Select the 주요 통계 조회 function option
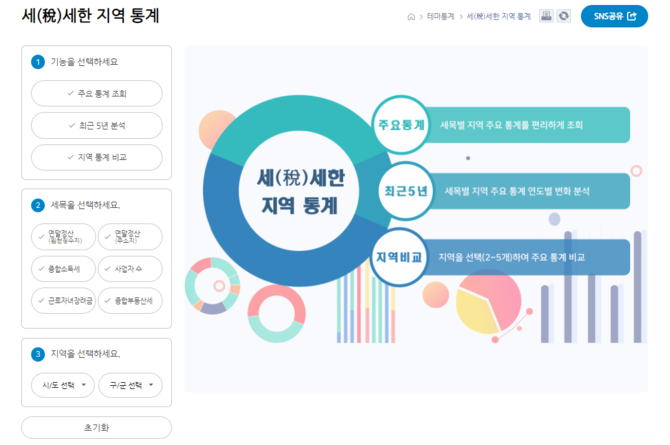Viewport: 670px width, 445px height. 96,94
